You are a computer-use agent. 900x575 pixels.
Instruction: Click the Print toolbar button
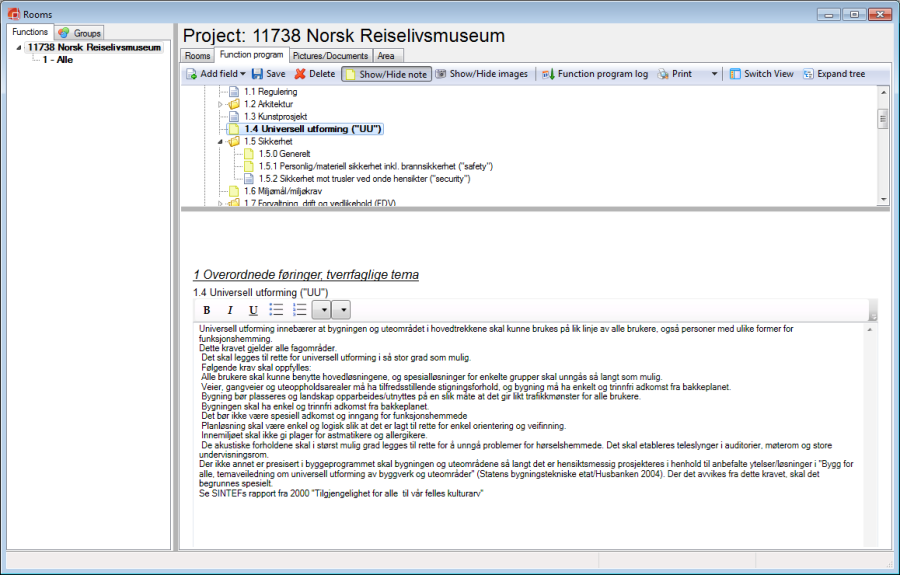675,74
